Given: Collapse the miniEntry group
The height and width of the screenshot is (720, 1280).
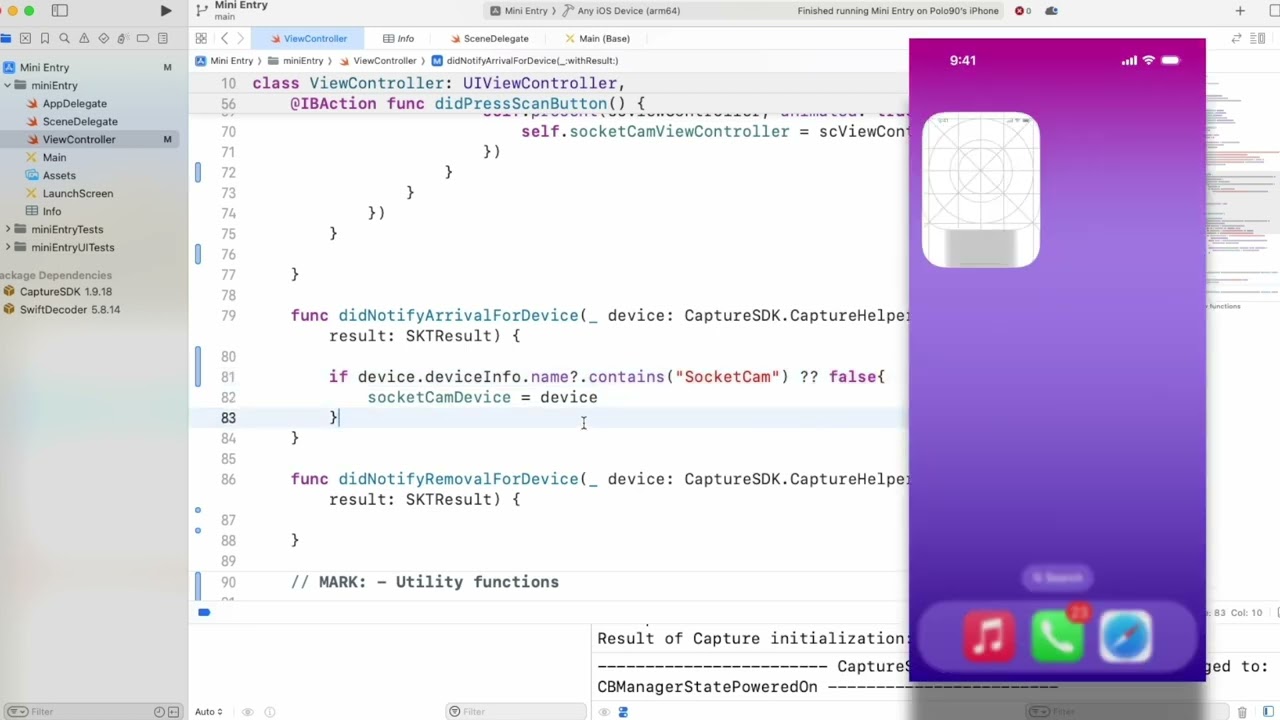Looking at the screenshot, I should 8,86.
